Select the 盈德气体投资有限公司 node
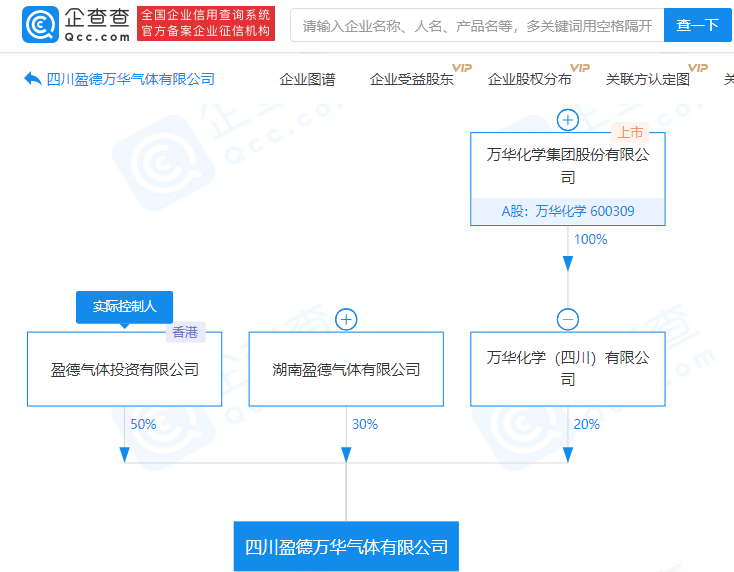 125,369
